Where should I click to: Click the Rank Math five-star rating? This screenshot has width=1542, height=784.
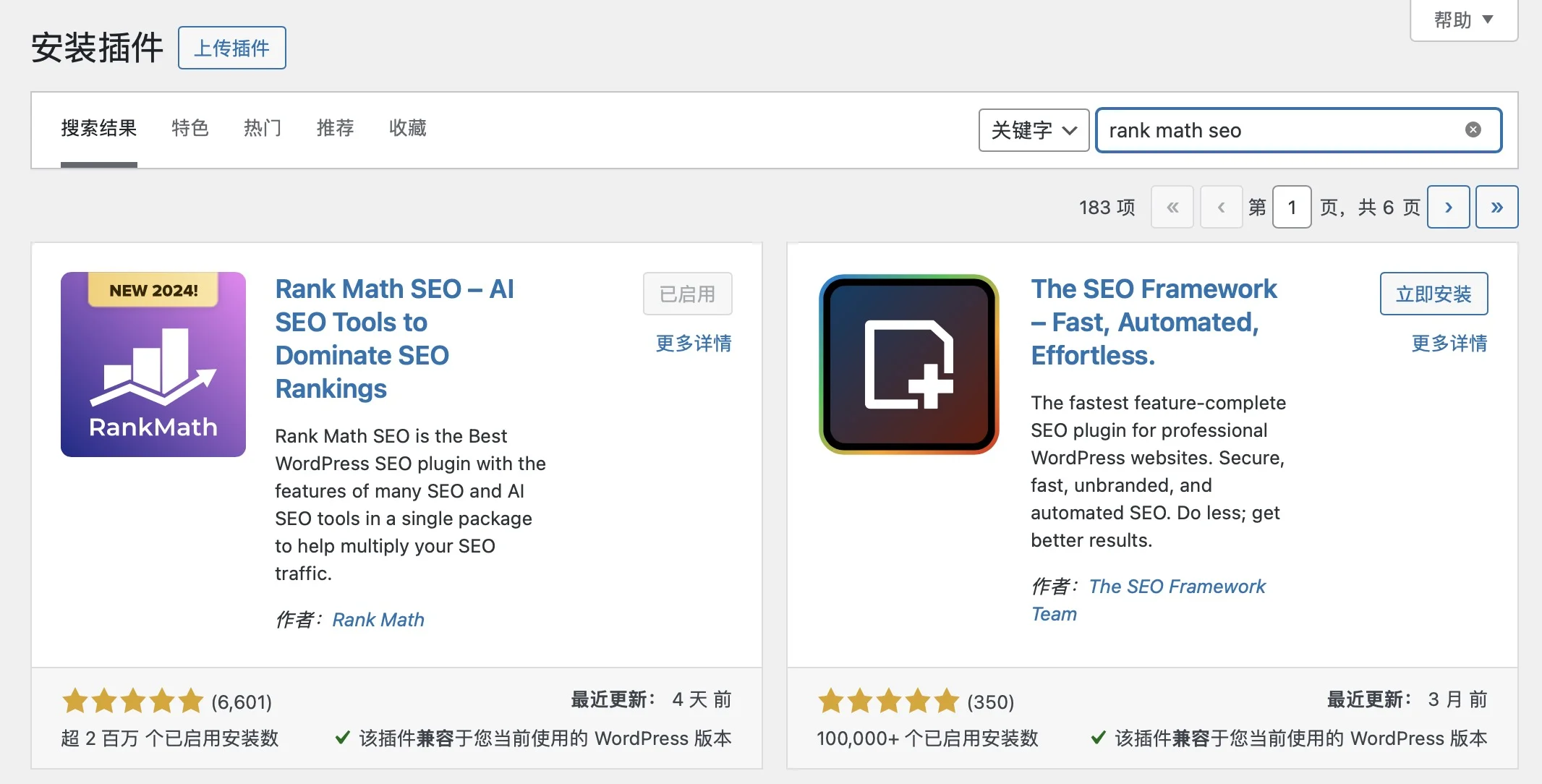[x=133, y=702]
